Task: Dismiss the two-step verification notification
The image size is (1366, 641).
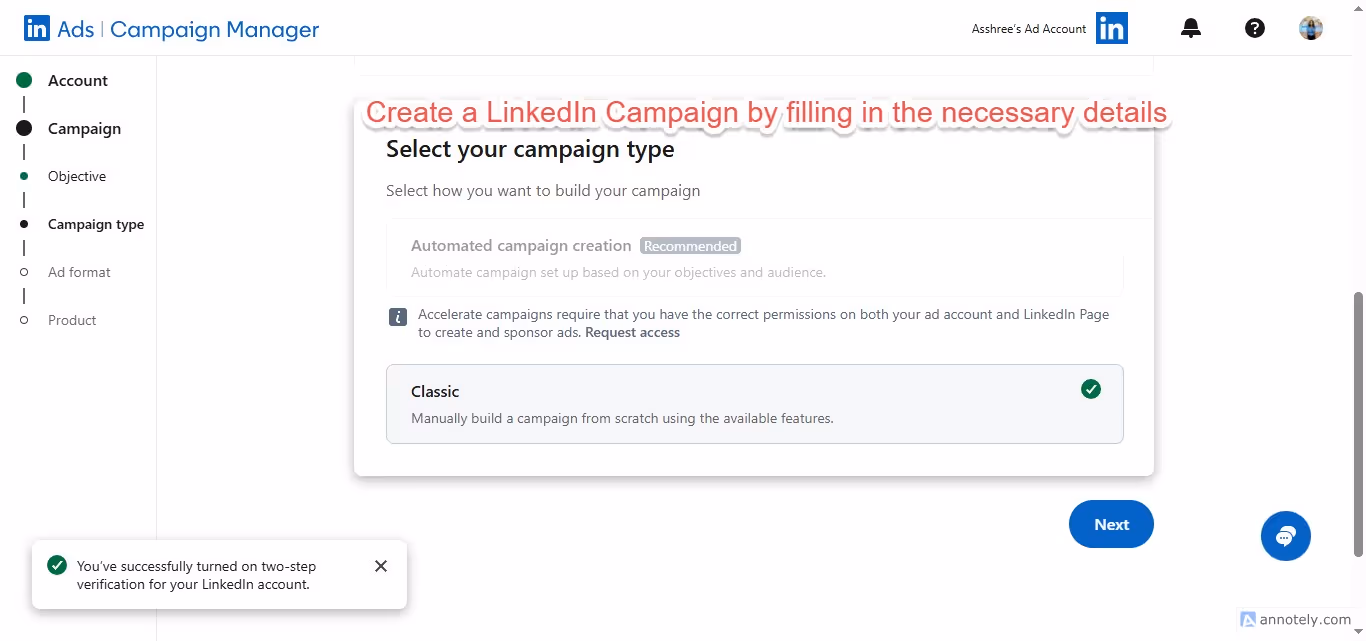Action: [381, 566]
